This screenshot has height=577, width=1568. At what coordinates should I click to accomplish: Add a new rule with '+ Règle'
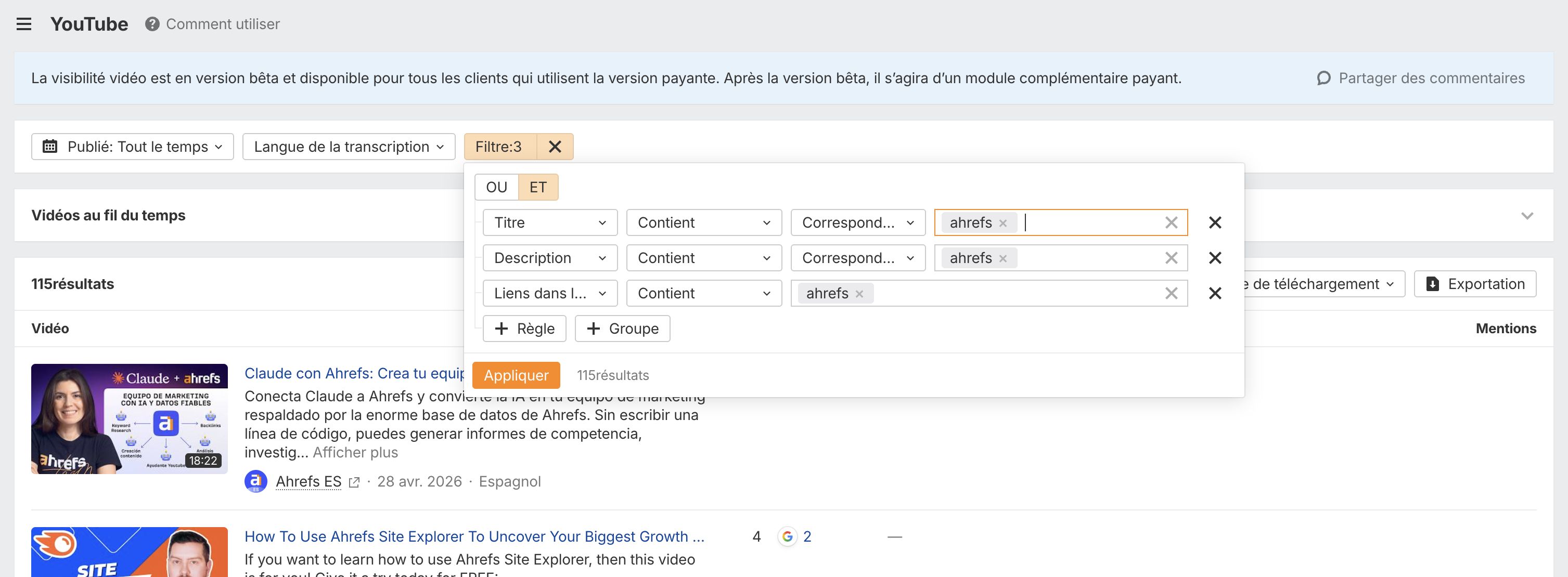525,329
